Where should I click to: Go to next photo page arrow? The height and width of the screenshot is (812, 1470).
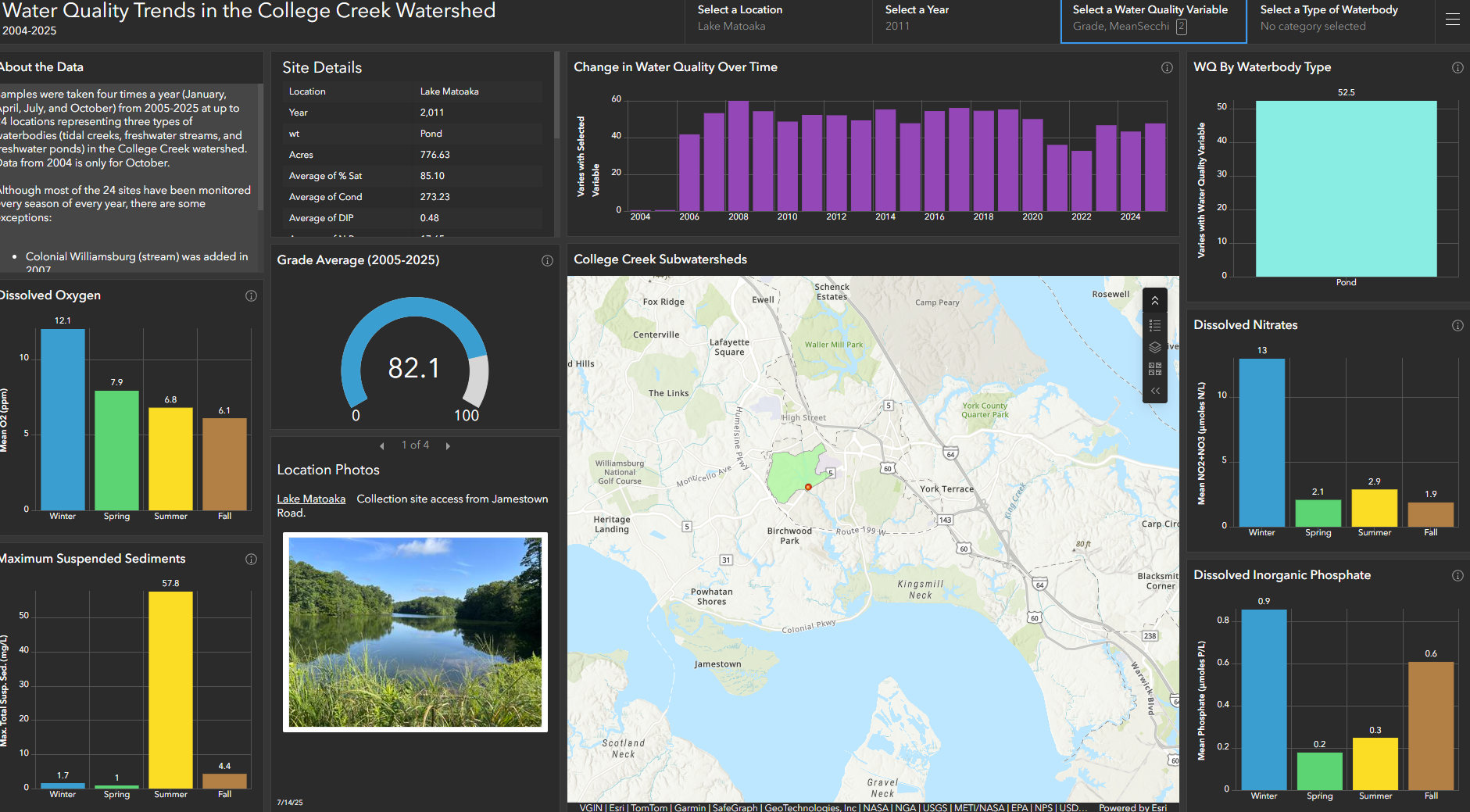(448, 446)
